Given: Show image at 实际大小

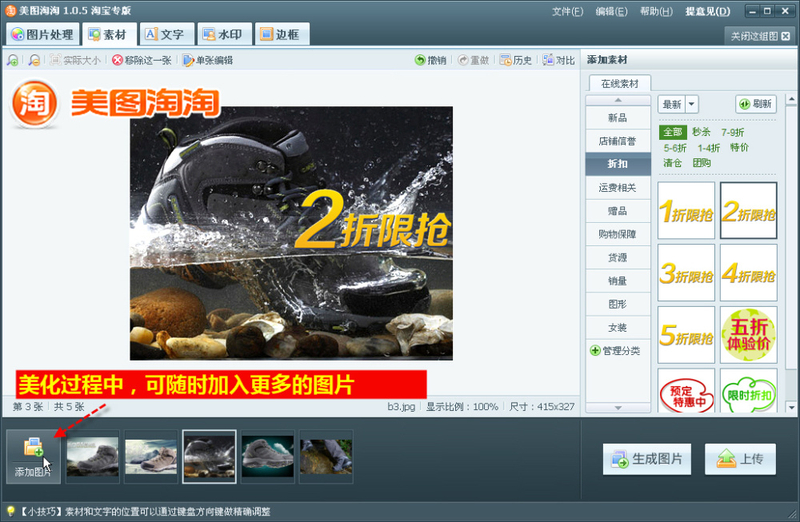Looking at the screenshot, I should pos(75,60).
